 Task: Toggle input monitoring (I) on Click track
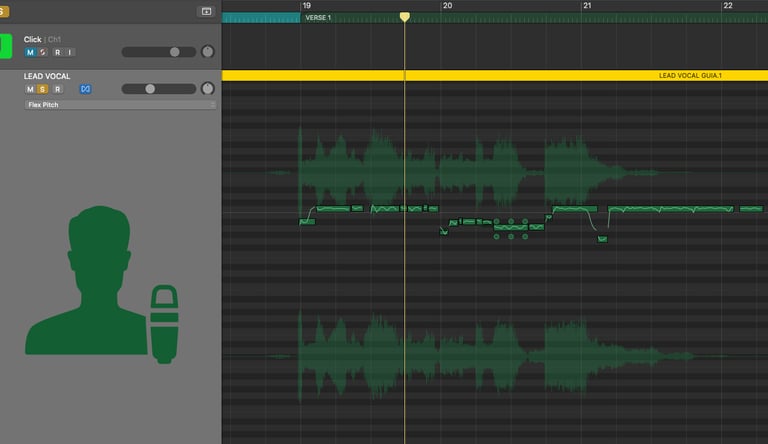[x=70, y=52]
